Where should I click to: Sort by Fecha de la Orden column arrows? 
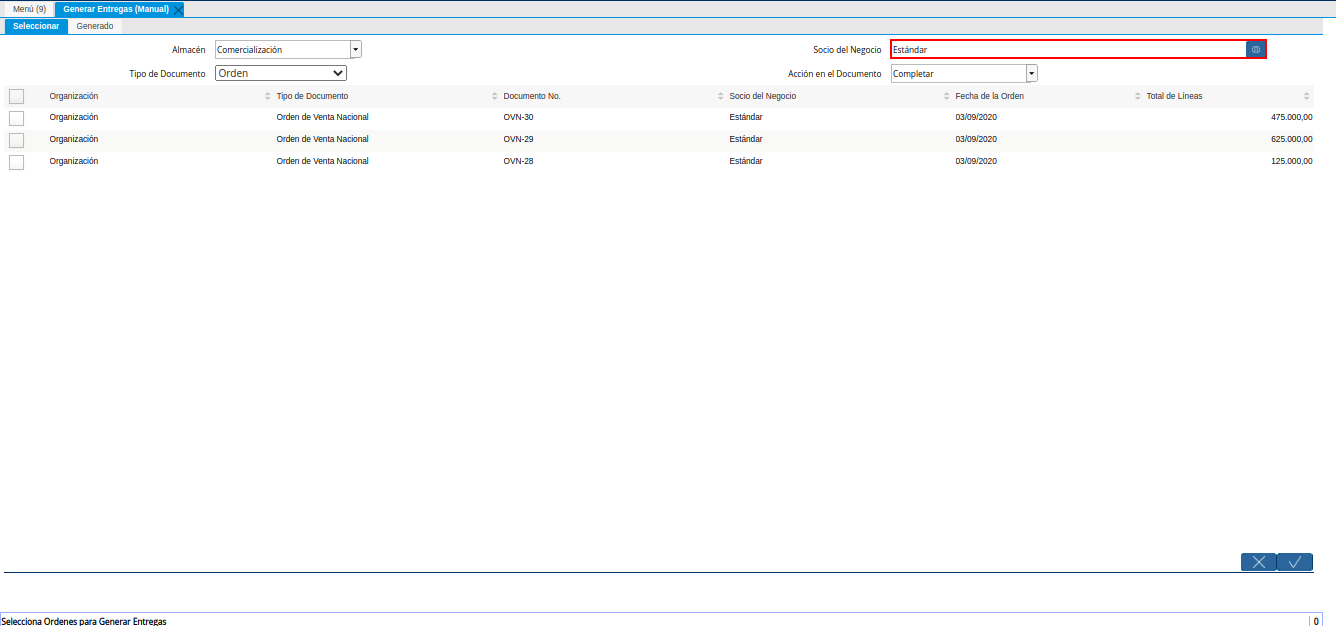[x=1137, y=96]
